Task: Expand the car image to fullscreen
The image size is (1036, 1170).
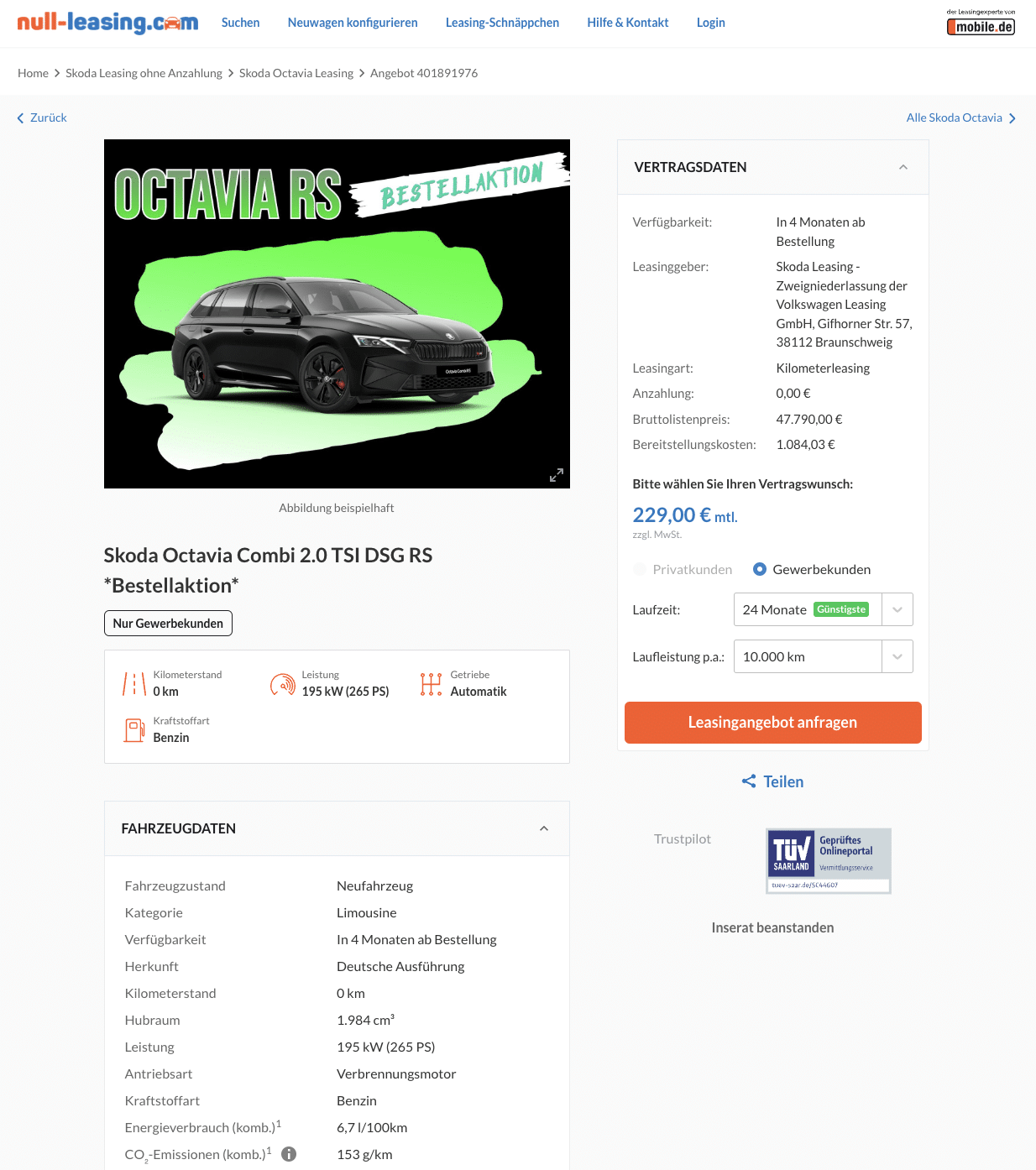Action: [x=557, y=475]
